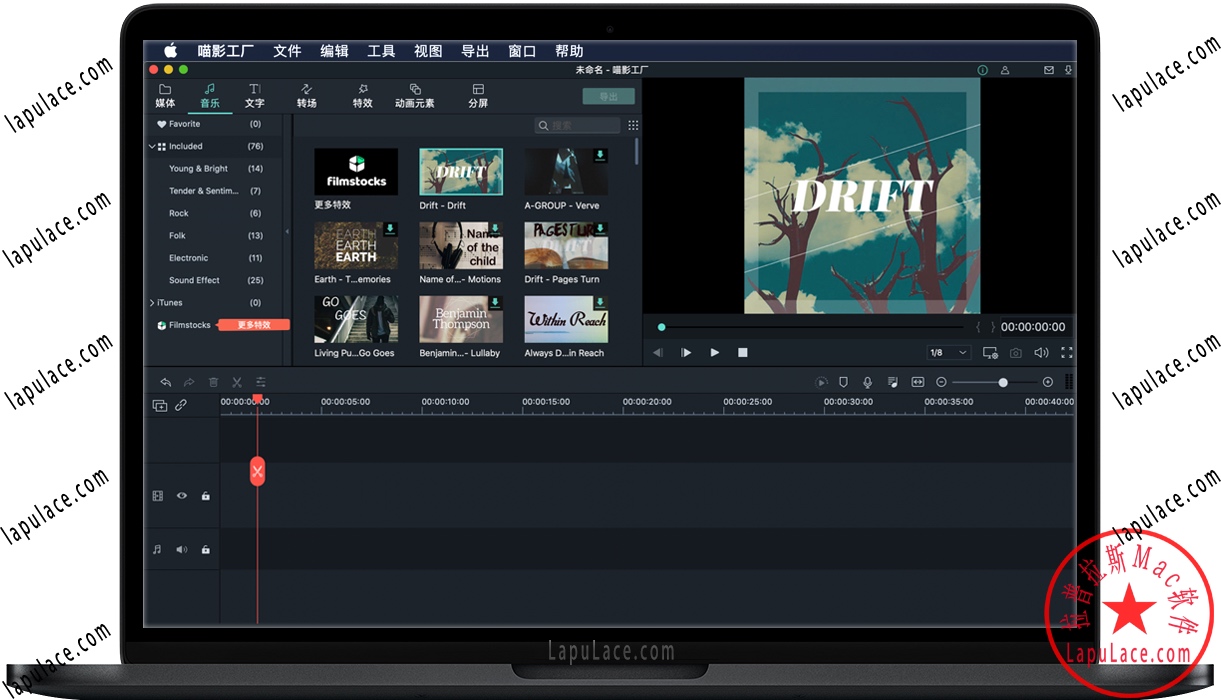Click the split scissors icon in timeline toolbar

pos(237,382)
